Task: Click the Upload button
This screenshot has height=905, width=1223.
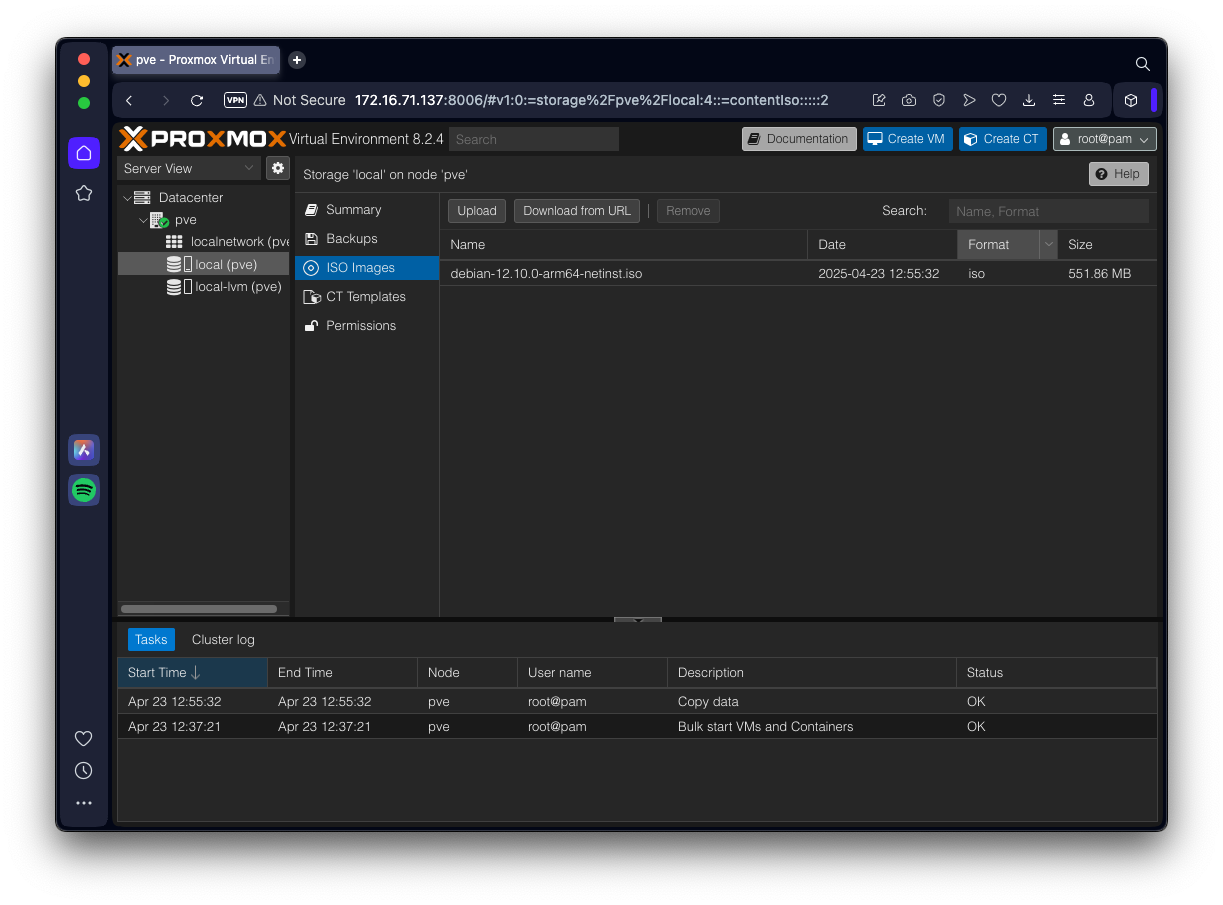Action: tap(477, 211)
